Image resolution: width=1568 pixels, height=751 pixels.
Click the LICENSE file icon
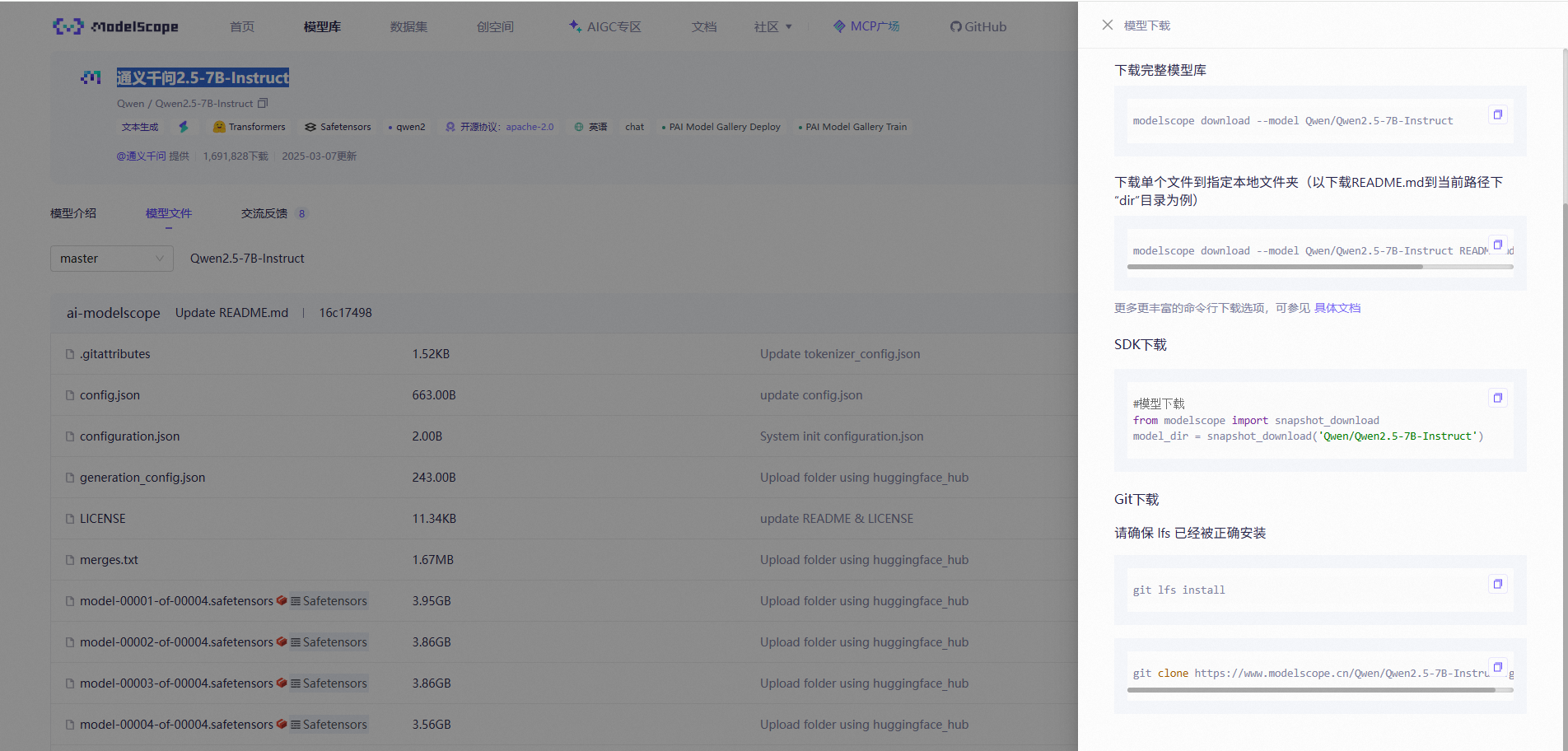pos(70,519)
